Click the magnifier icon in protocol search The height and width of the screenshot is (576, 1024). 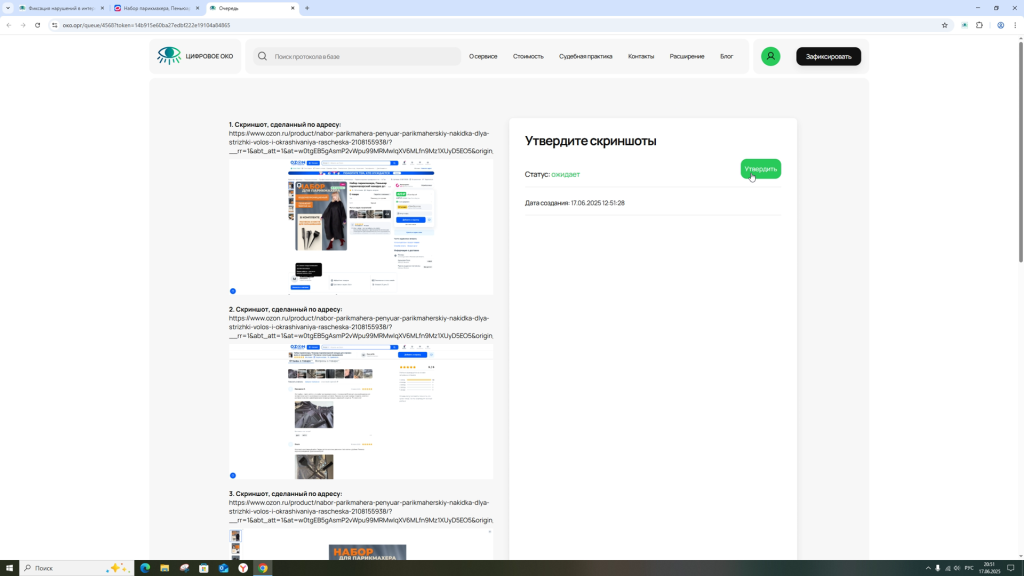262,56
